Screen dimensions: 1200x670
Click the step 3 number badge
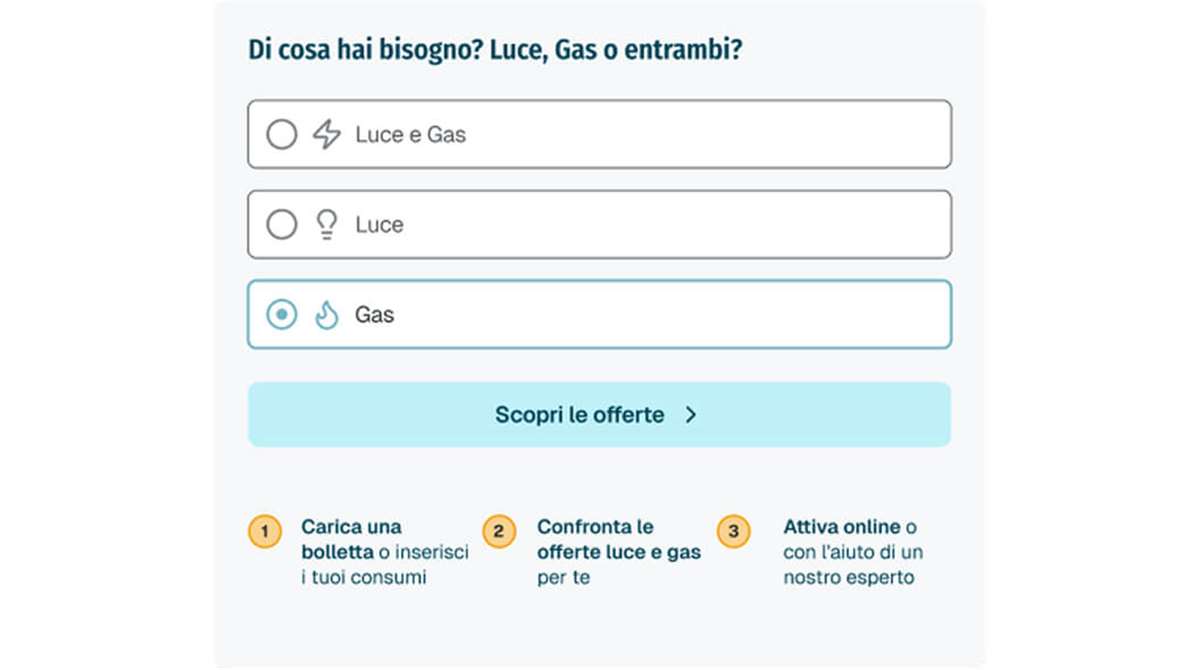tap(733, 532)
